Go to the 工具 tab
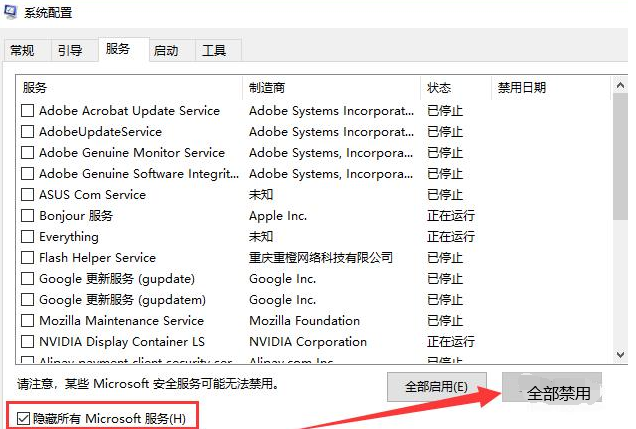The width and height of the screenshot is (636, 429). (214, 51)
